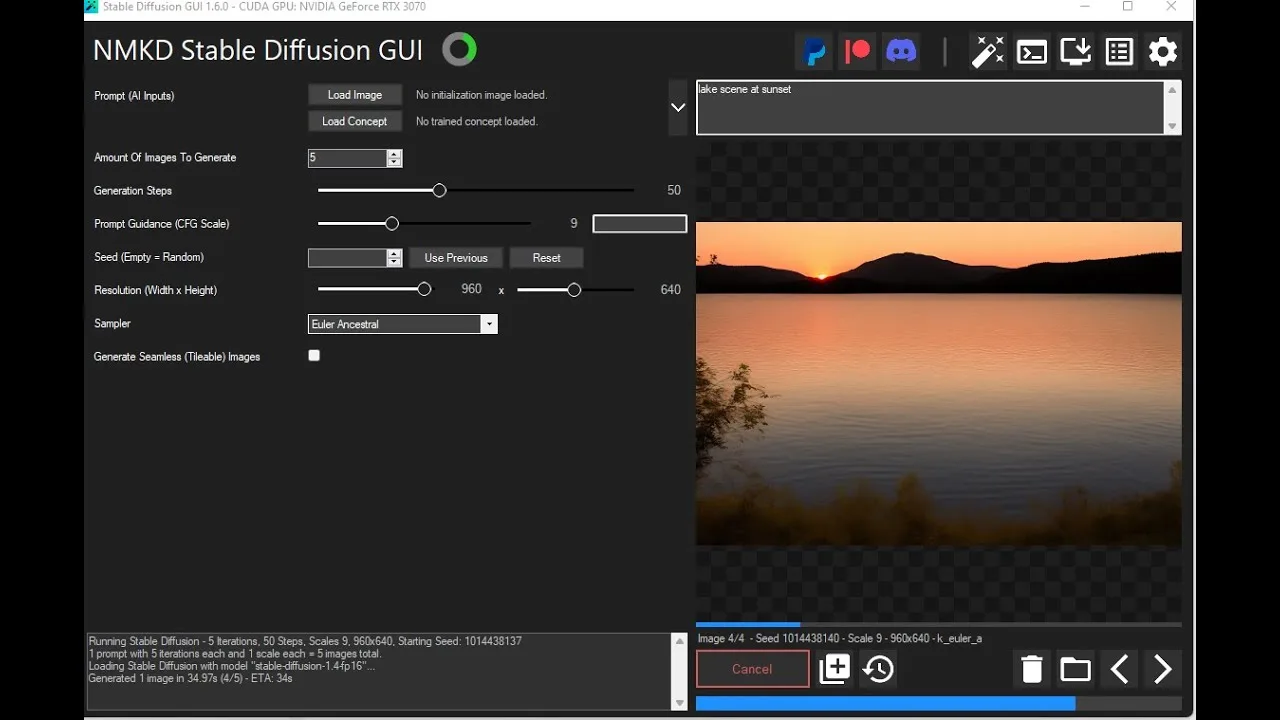Open the Patreon page icon
Viewport: 1280px width, 720px height.
pos(858,51)
